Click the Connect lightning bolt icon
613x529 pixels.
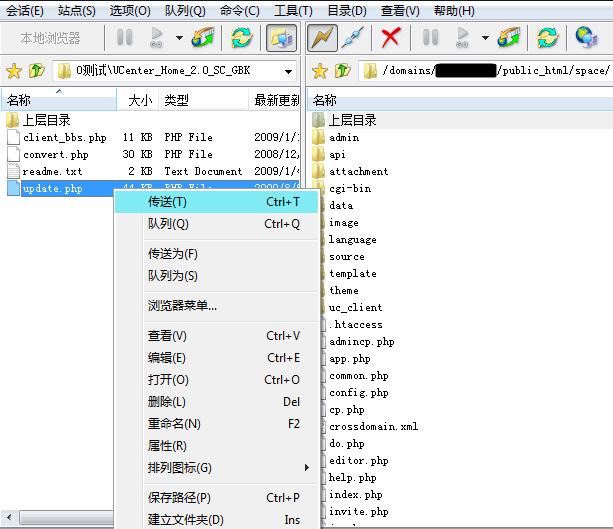click(x=322, y=39)
